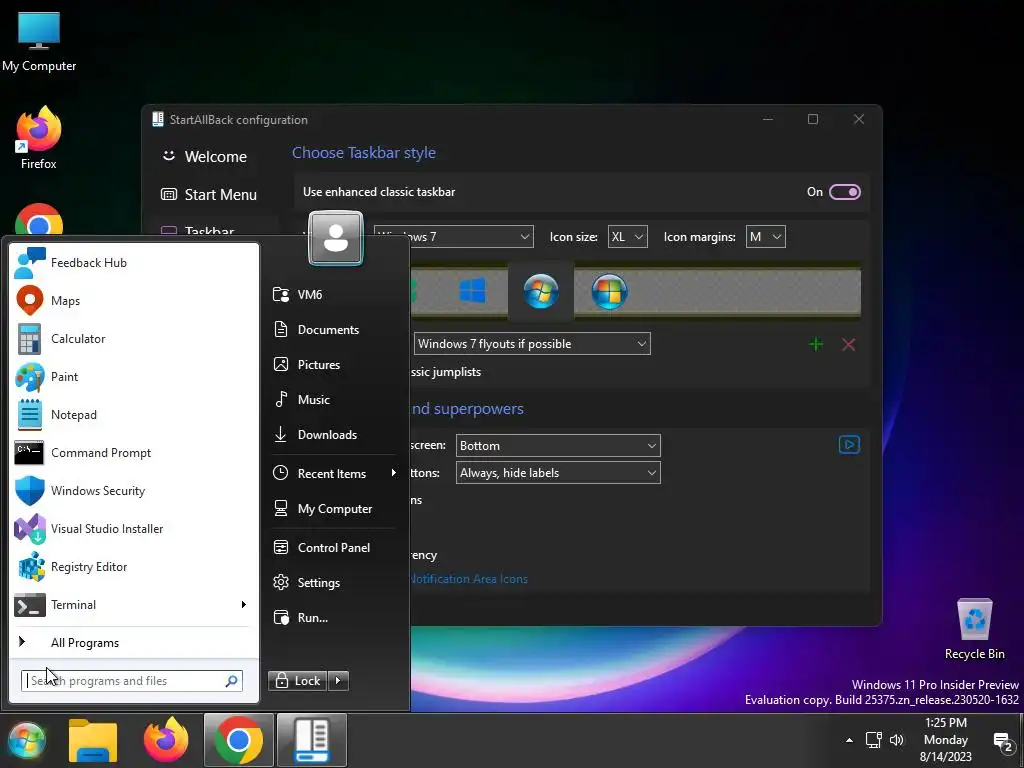Open Notification Area Icons link
This screenshot has width=1024, height=768.
click(468, 579)
